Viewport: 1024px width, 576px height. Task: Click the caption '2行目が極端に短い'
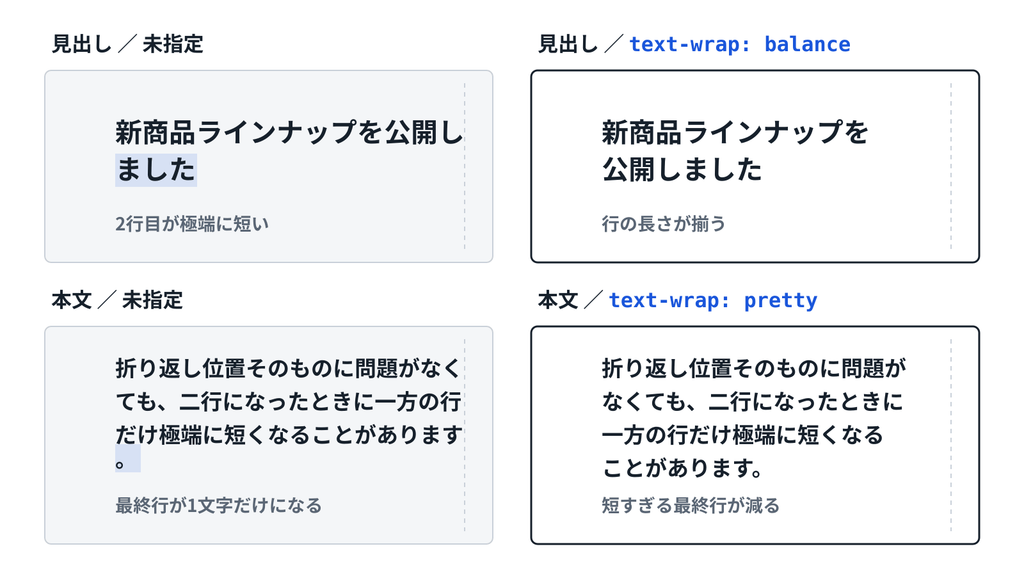(x=192, y=224)
